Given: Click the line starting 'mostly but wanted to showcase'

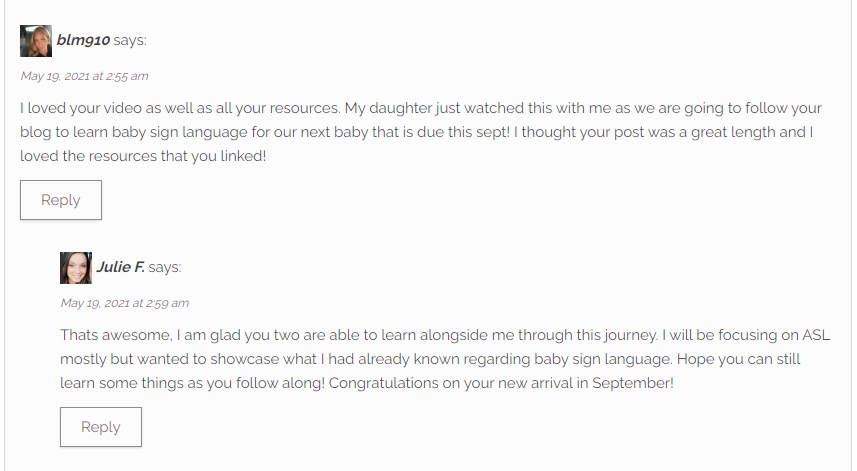Looking at the screenshot, I should point(430,359).
